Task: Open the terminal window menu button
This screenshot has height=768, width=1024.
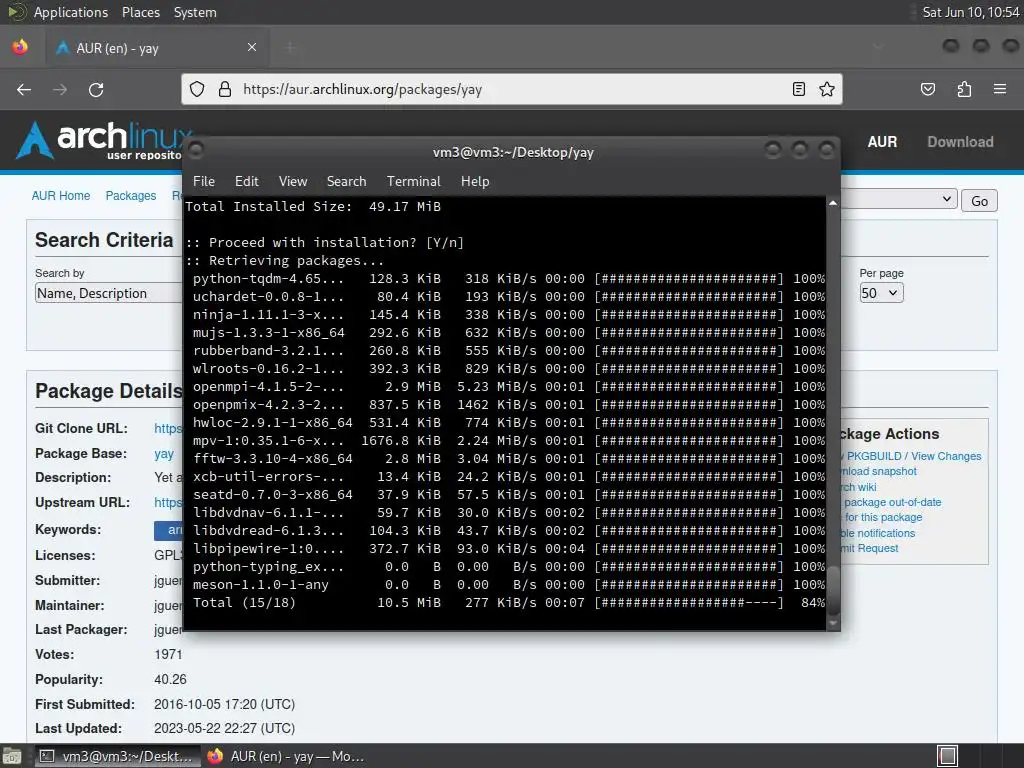Action: [x=197, y=151]
